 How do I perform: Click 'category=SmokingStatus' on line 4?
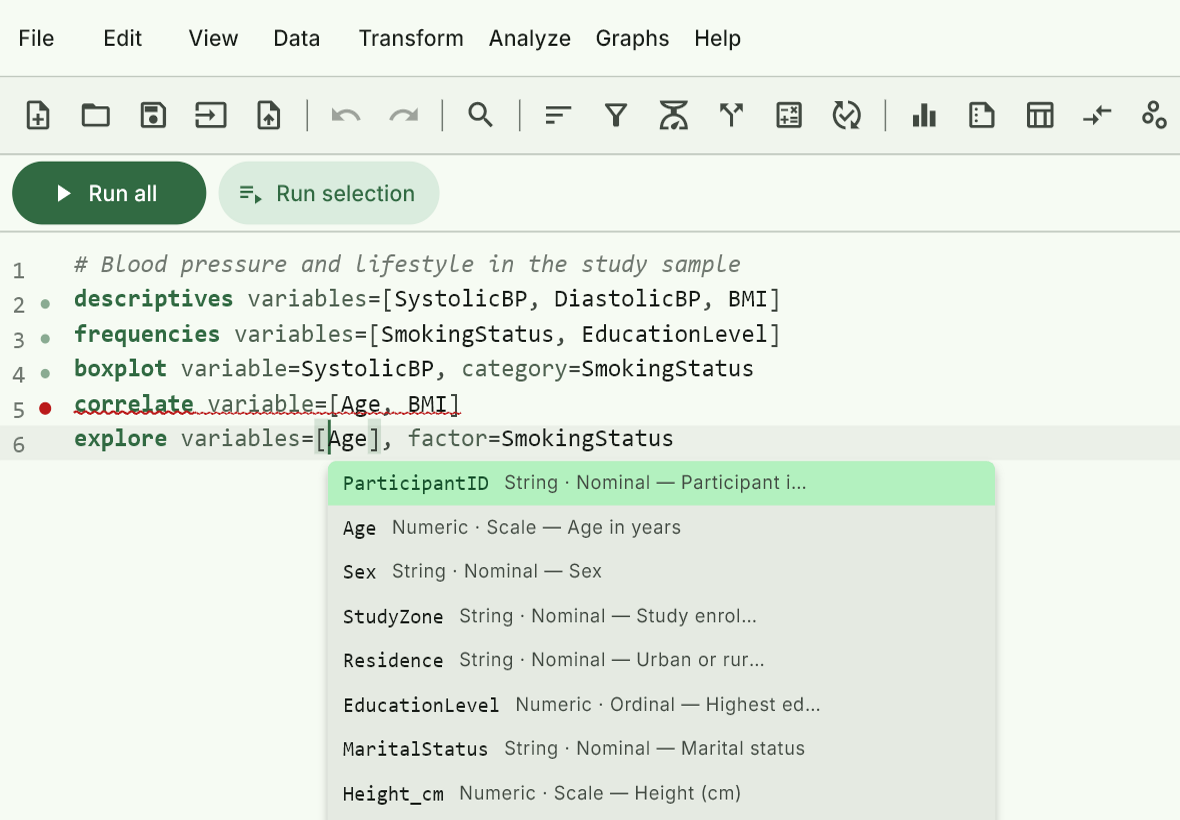(x=607, y=369)
